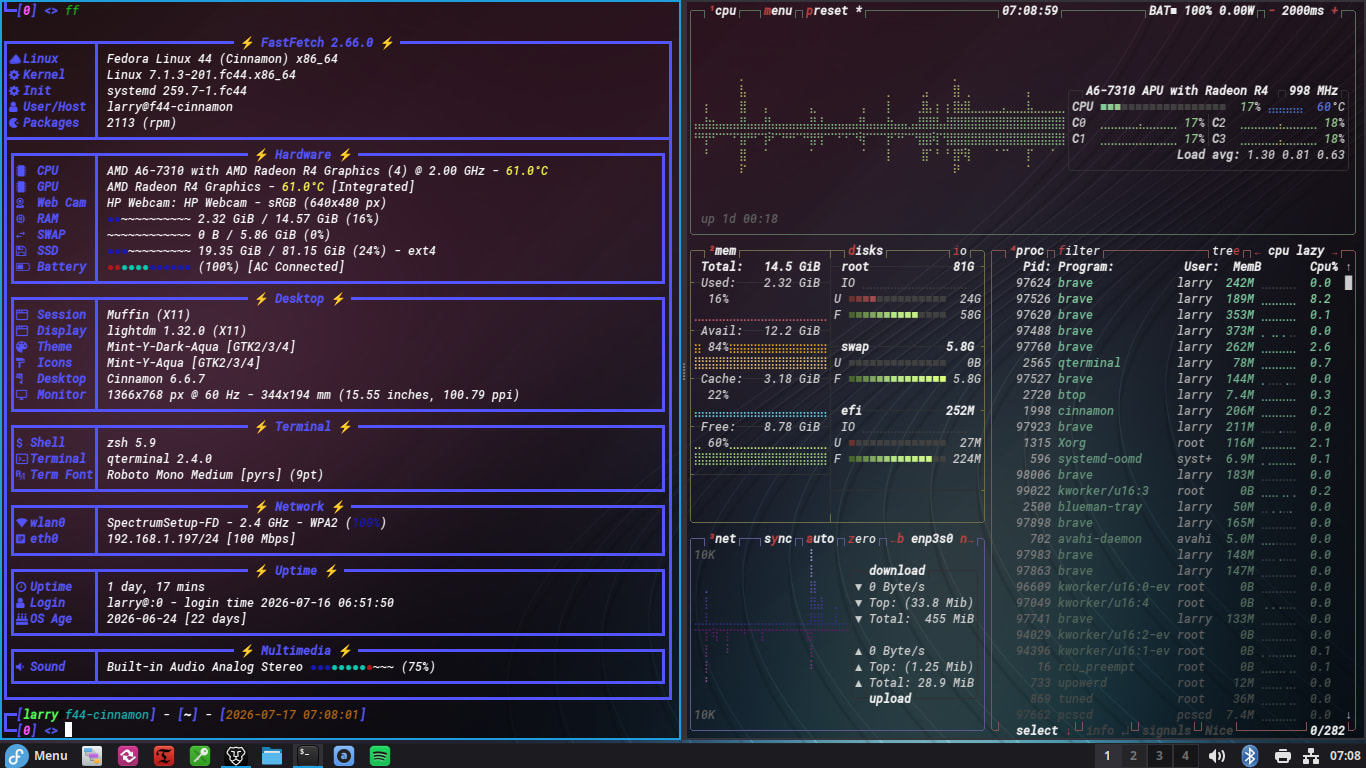
Task: Cycle the btop preset option
Action: click(x=832, y=11)
